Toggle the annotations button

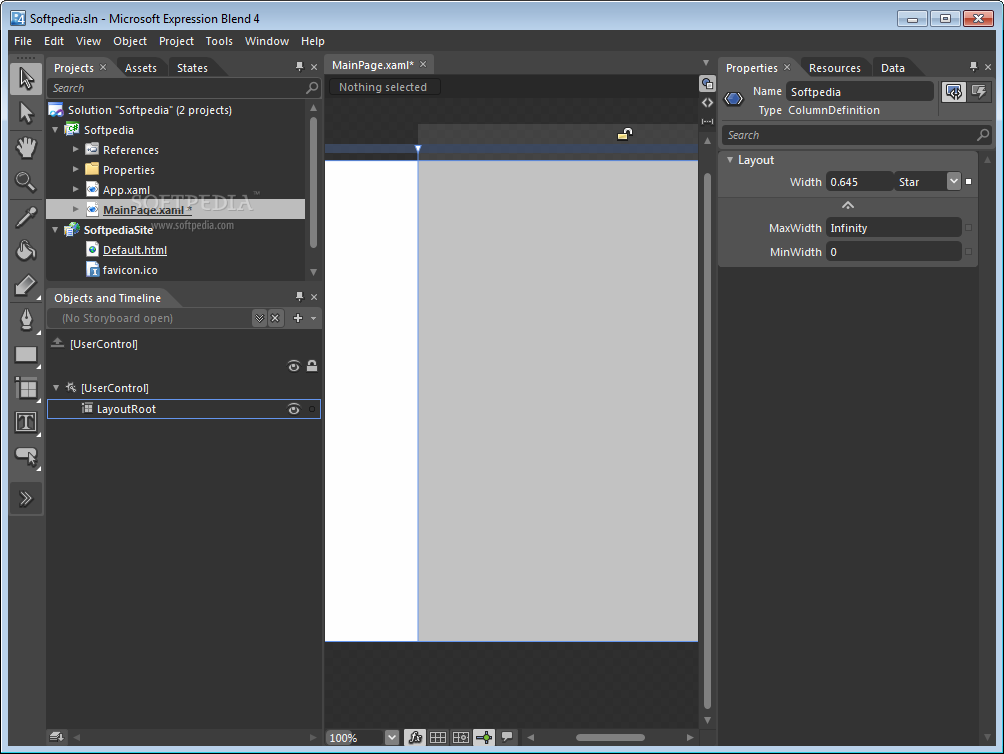pos(507,737)
